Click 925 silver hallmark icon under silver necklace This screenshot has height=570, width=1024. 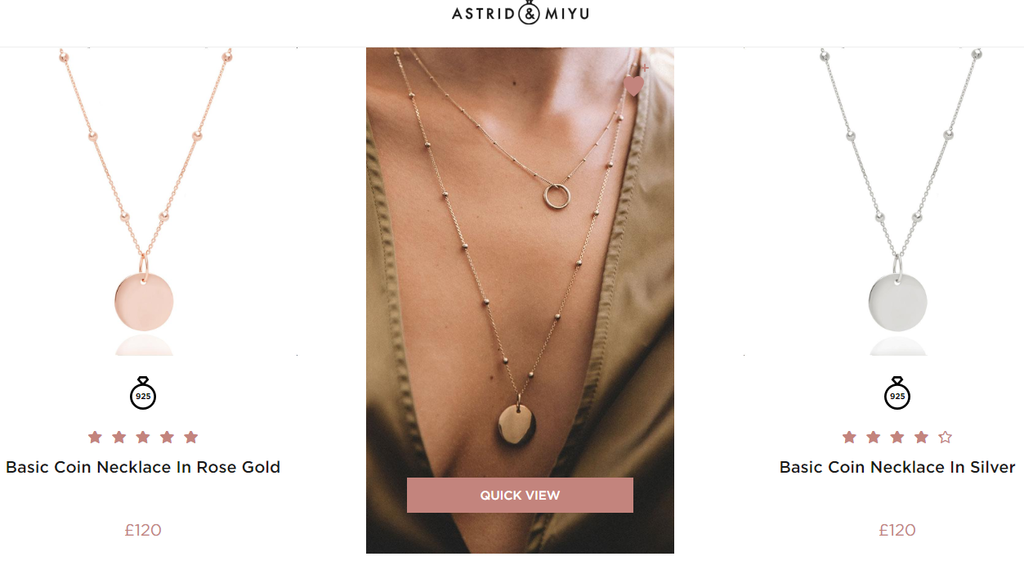click(897, 393)
